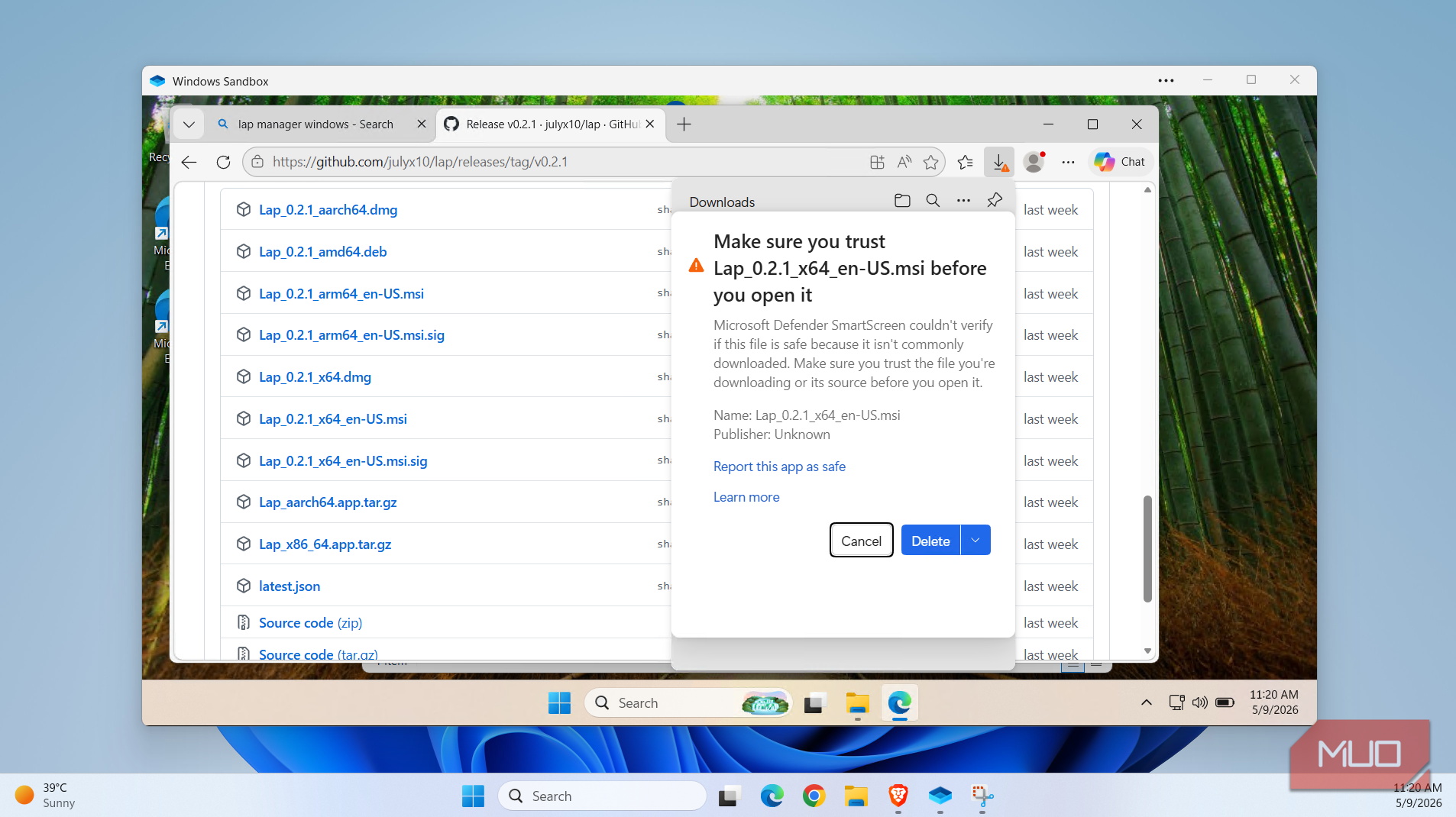Open Lap_0.2.1_aarch64.dmg asset link
Image resolution: width=1456 pixels, height=817 pixels.
click(328, 210)
